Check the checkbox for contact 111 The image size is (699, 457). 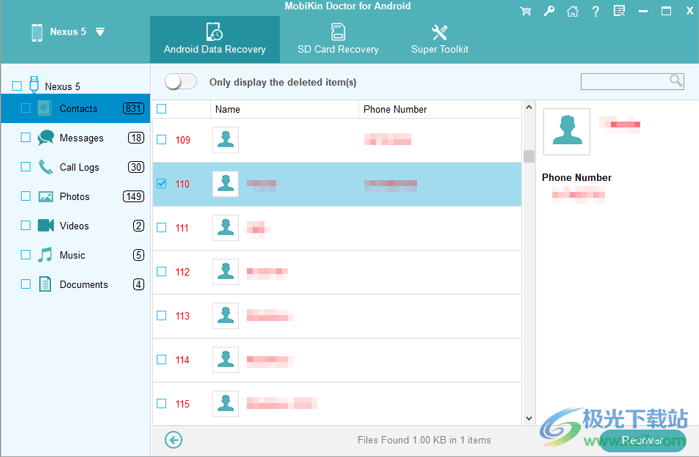tap(161, 227)
